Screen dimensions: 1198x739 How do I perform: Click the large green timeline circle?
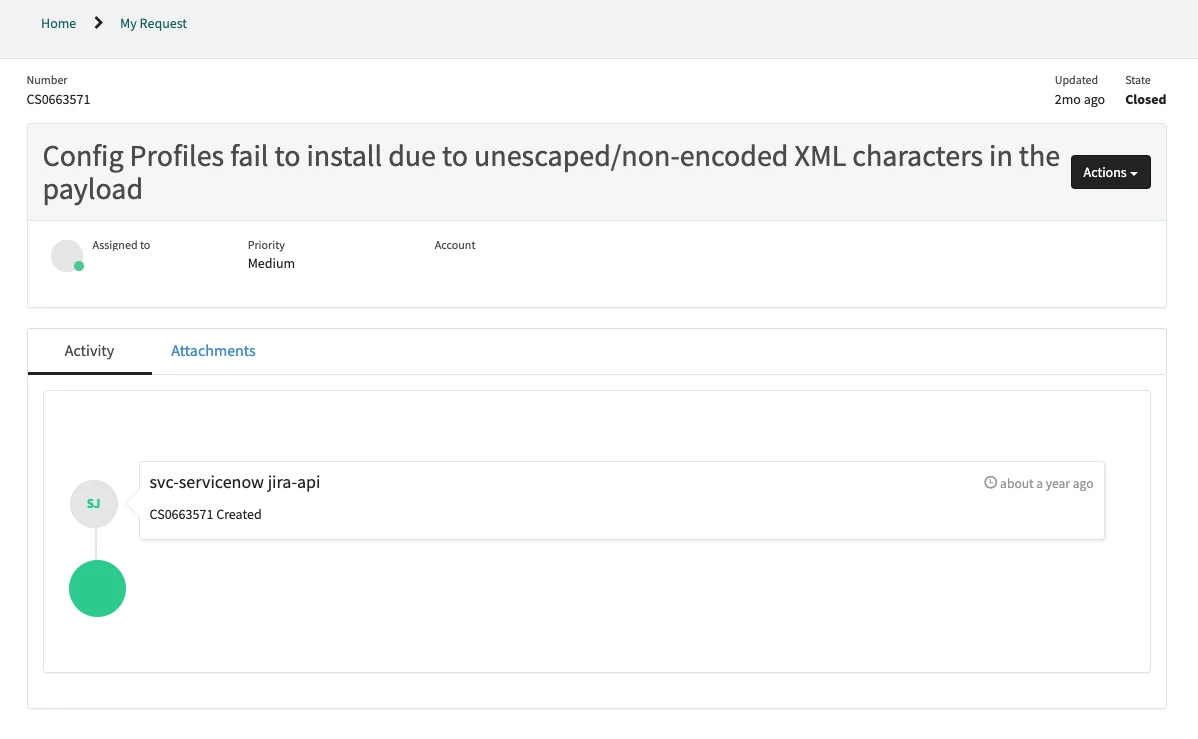(x=97, y=588)
